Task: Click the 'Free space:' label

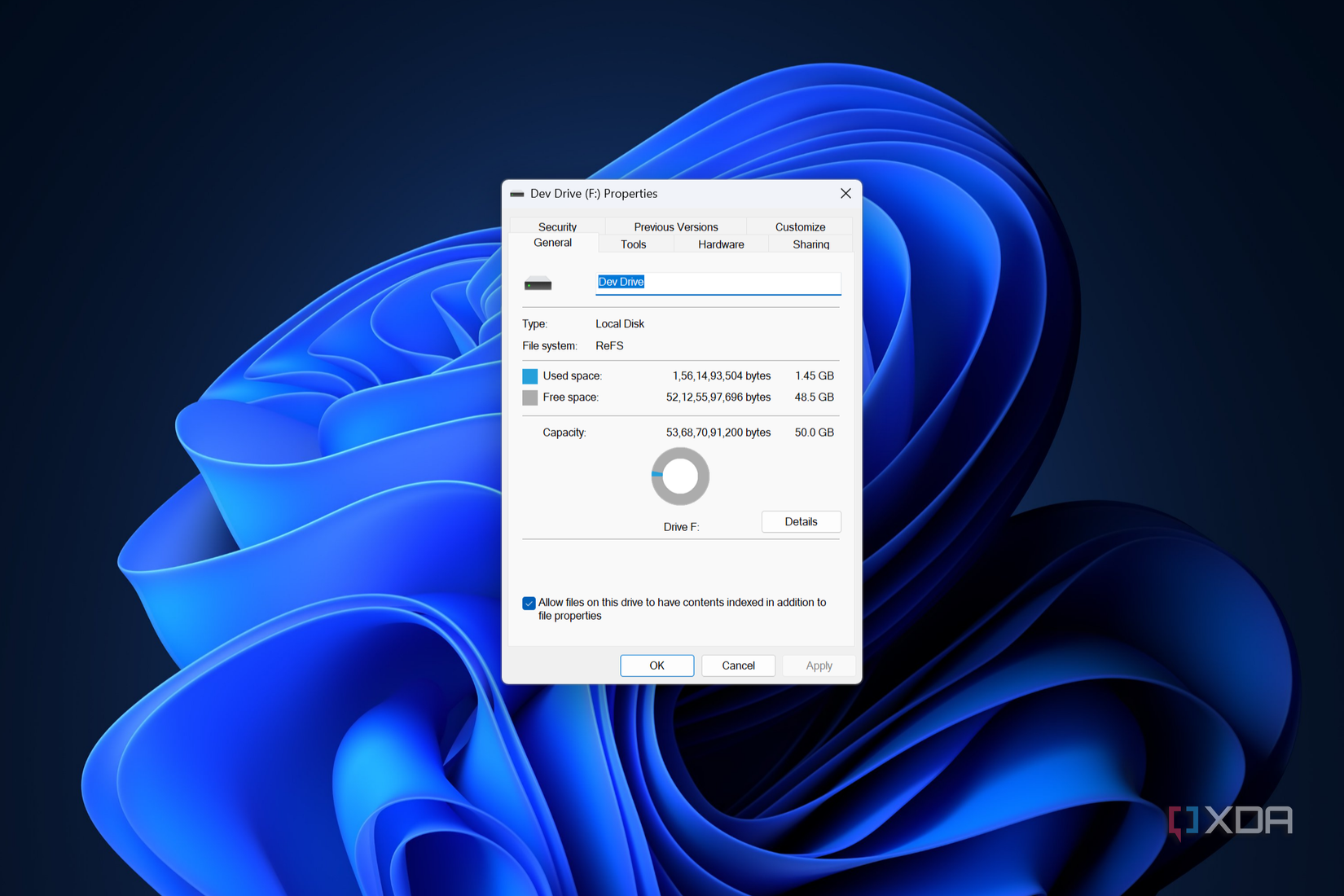Action: point(570,397)
